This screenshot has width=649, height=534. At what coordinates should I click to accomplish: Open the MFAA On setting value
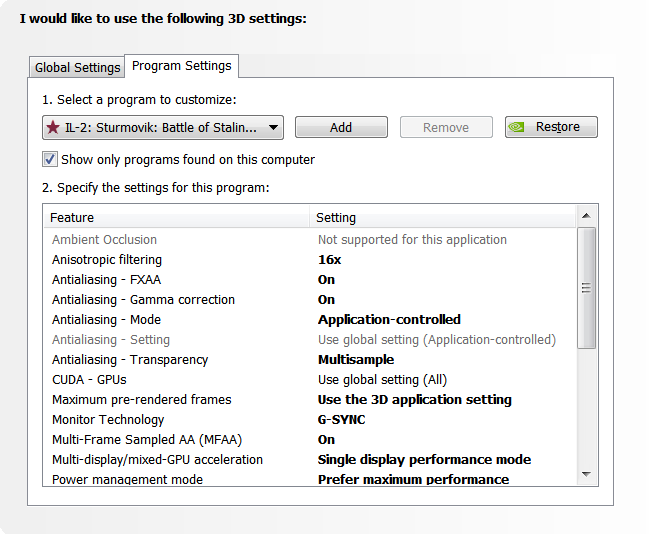click(x=326, y=439)
